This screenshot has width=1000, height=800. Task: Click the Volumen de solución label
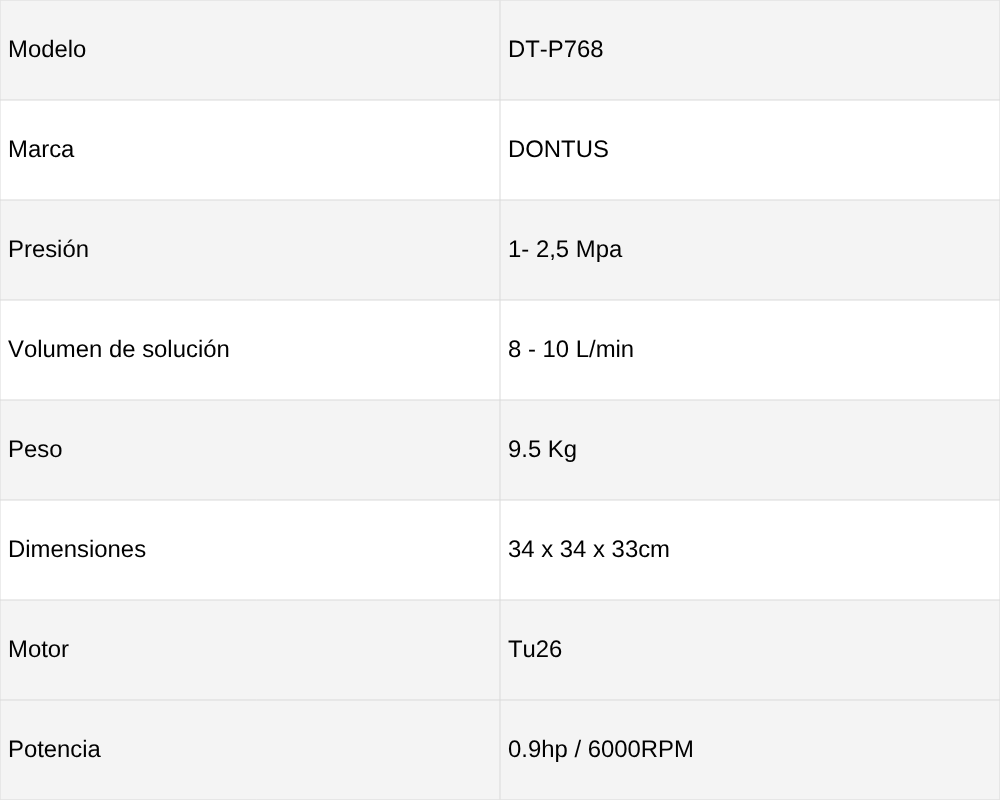tap(119, 350)
